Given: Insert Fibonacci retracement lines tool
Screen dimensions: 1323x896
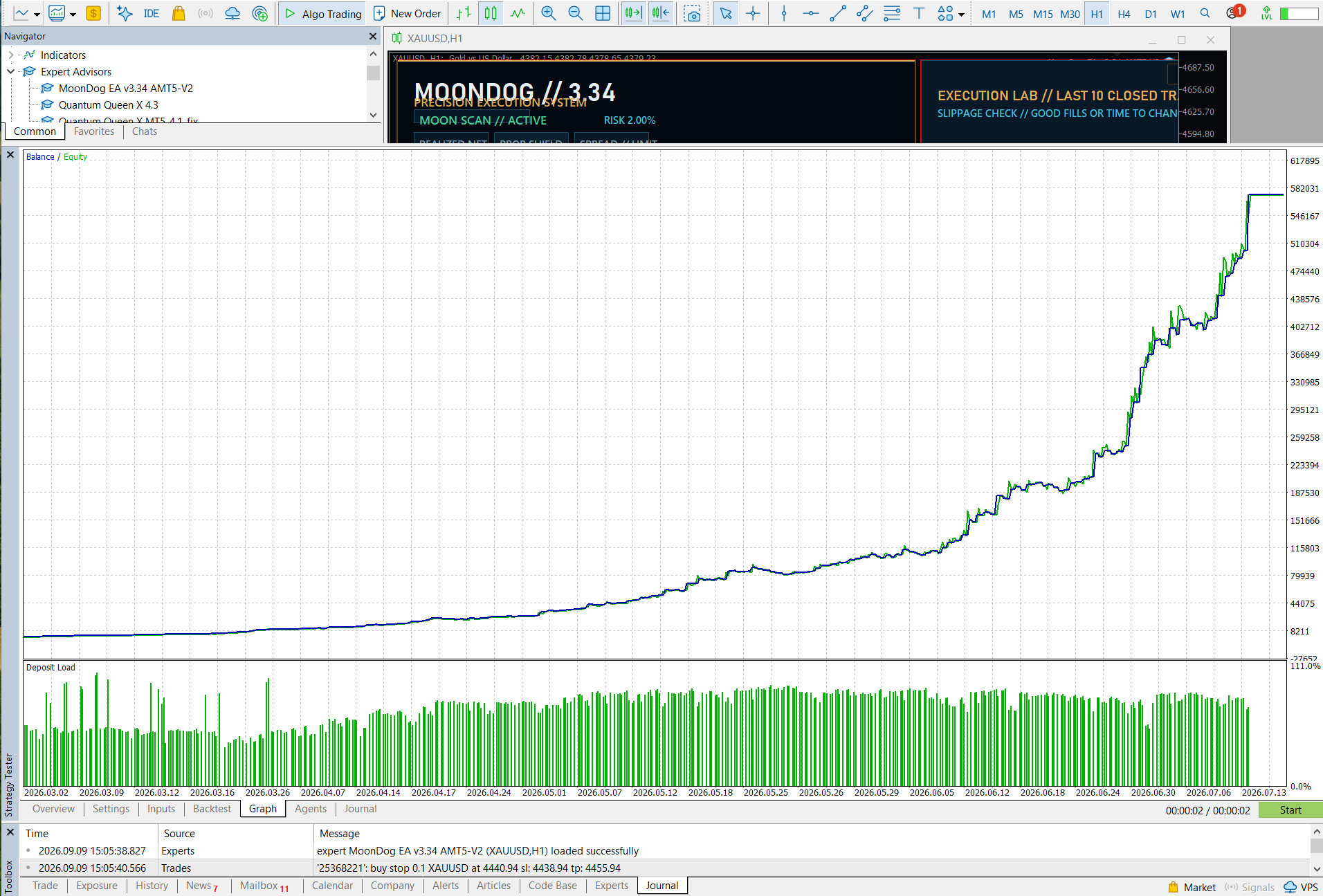Looking at the screenshot, I should coord(892,13).
